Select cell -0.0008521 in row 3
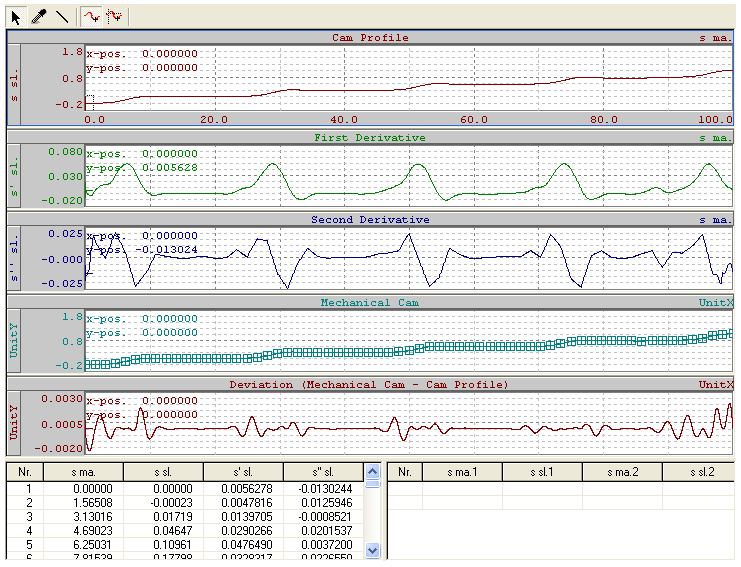Viewport: 741px width, 567px height. click(x=323, y=517)
